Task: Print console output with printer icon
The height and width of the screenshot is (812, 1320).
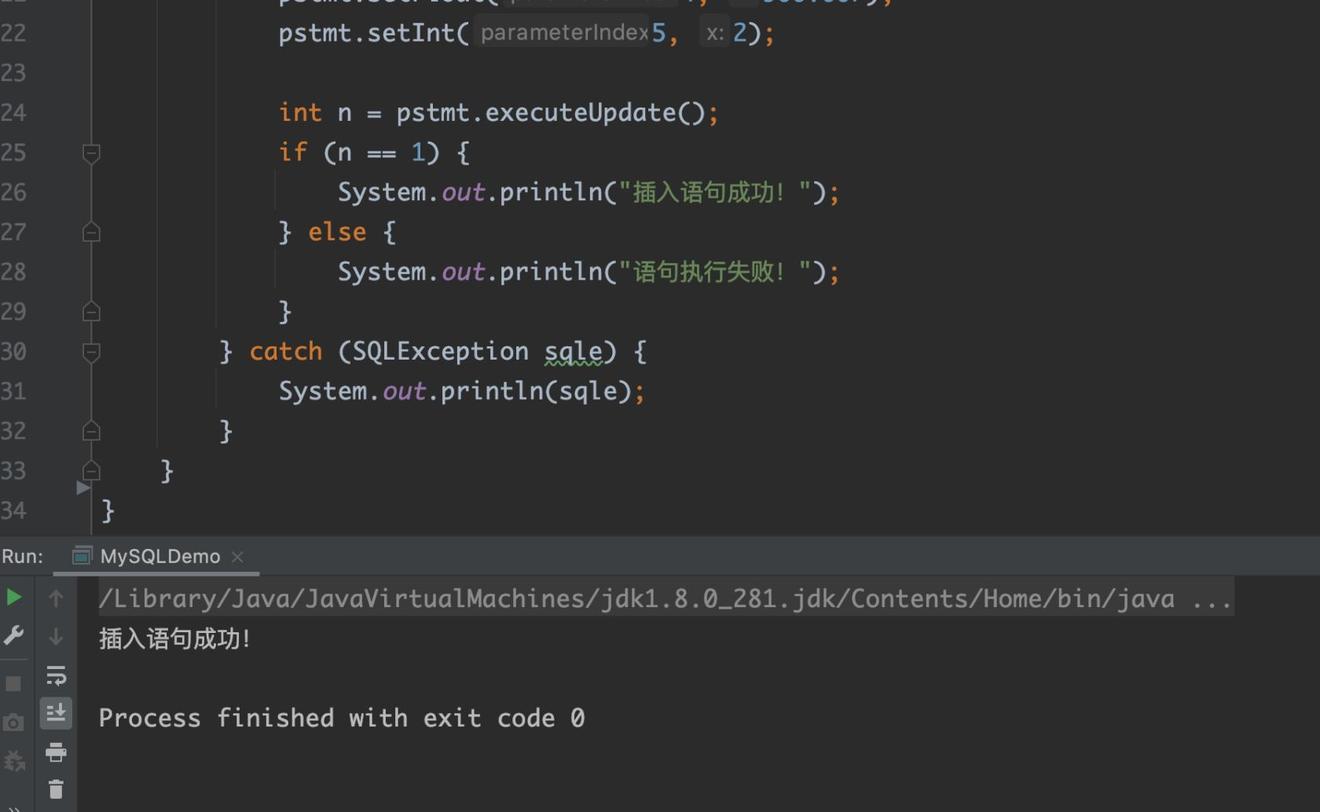Action: click(x=56, y=752)
